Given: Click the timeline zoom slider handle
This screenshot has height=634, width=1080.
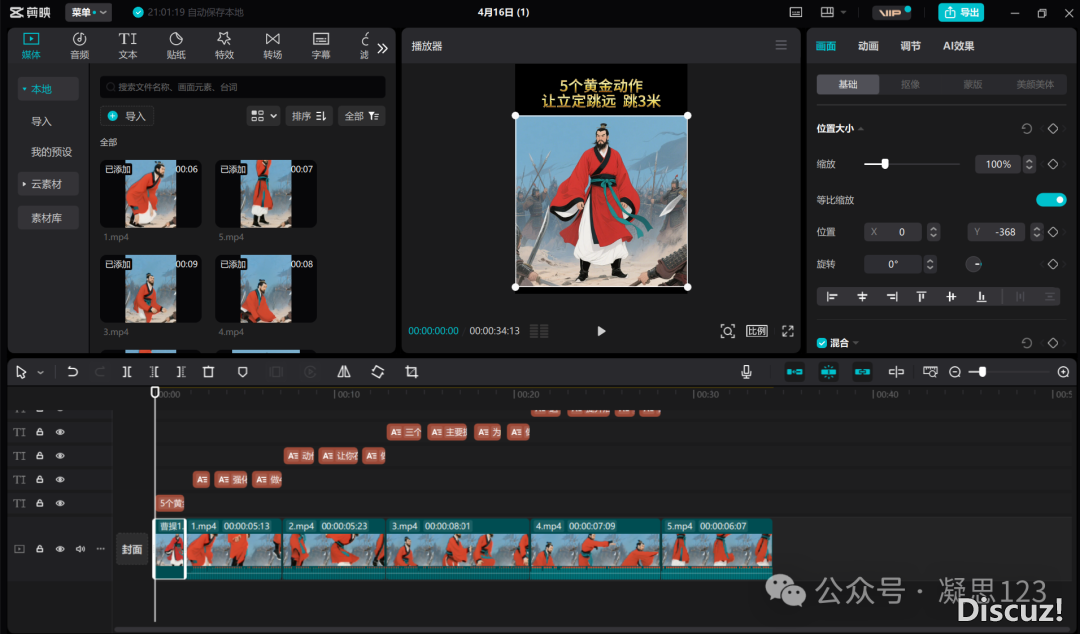Looking at the screenshot, I should click(982, 372).
